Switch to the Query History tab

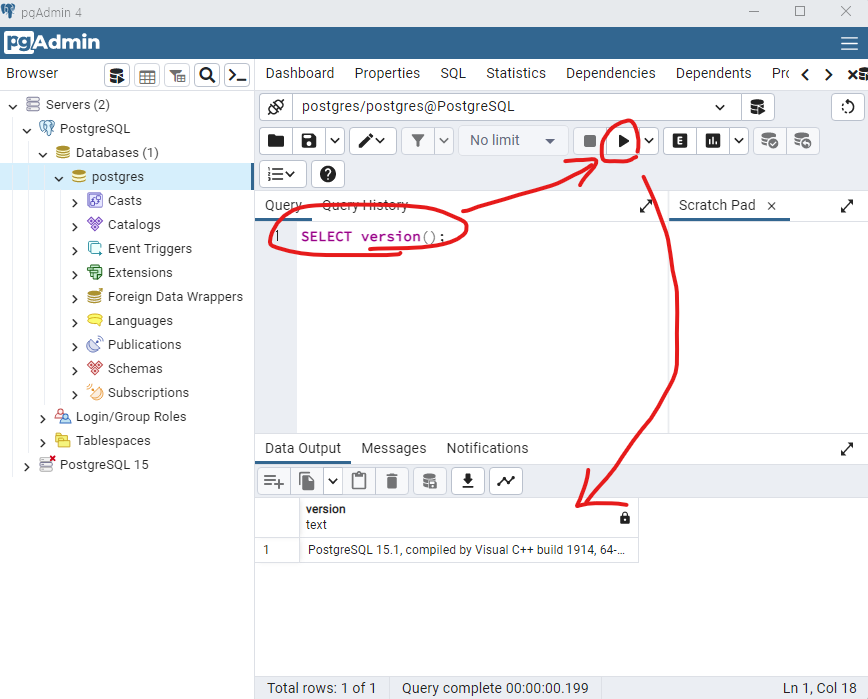tap(364, 206)
